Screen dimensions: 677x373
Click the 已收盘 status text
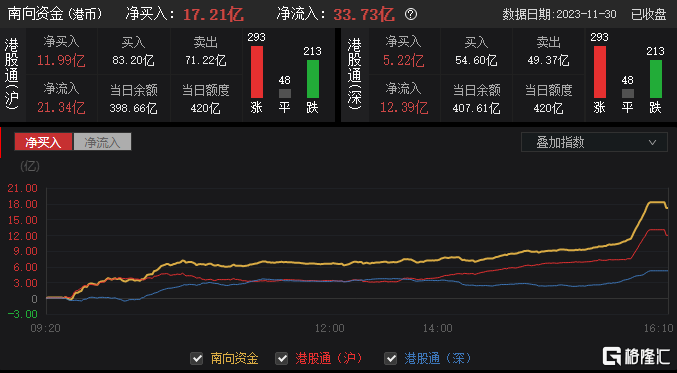tap(649, 15)
